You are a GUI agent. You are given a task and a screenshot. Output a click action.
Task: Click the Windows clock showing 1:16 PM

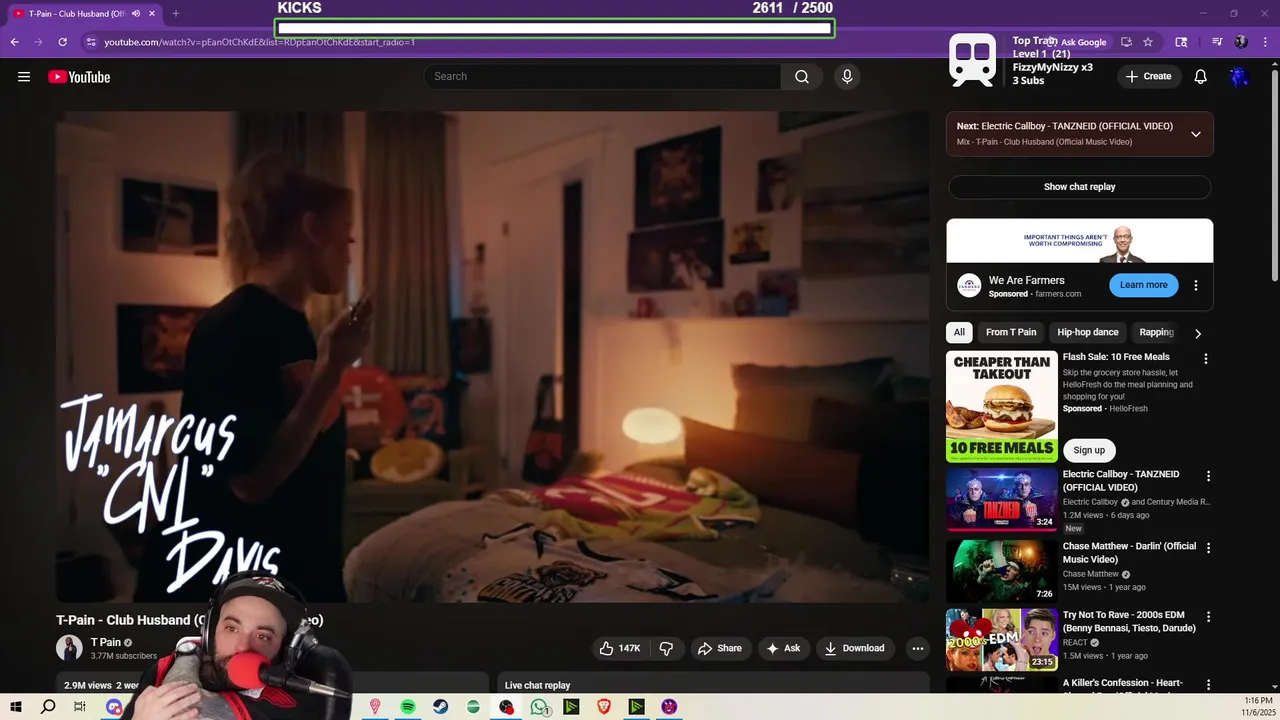tap(1258, 700)
